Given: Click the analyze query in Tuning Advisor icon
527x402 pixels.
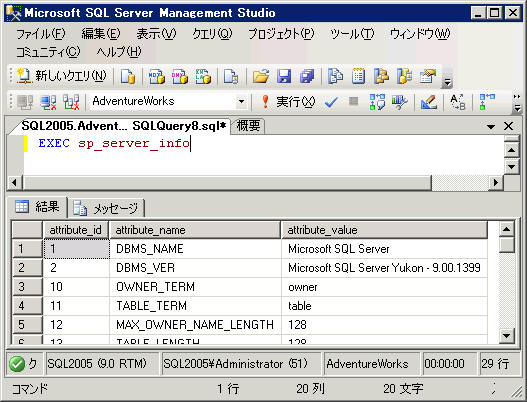Looking at the screenshot, I should click(x=399, y=102).
